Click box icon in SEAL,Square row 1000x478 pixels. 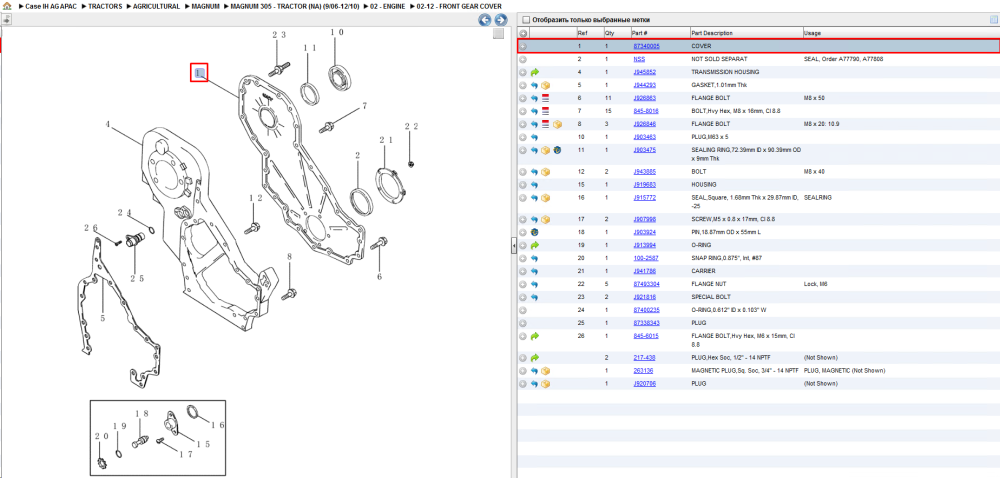545,198
